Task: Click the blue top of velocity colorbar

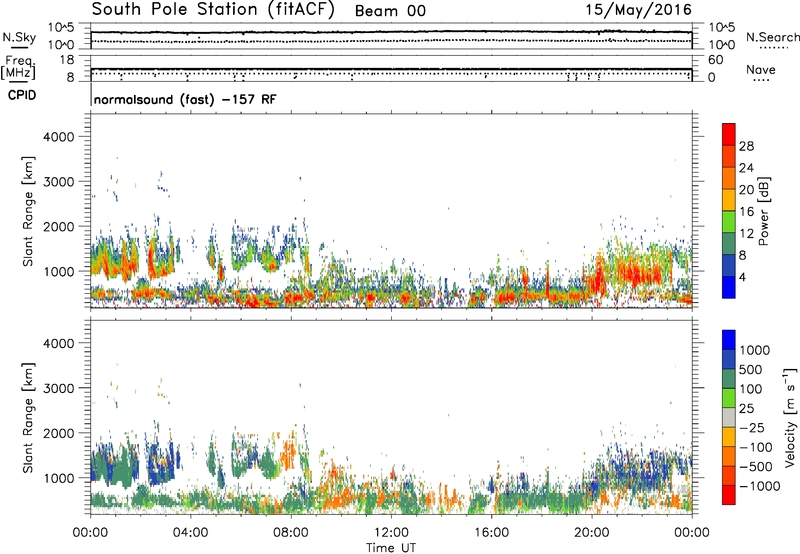Action: 729,339
